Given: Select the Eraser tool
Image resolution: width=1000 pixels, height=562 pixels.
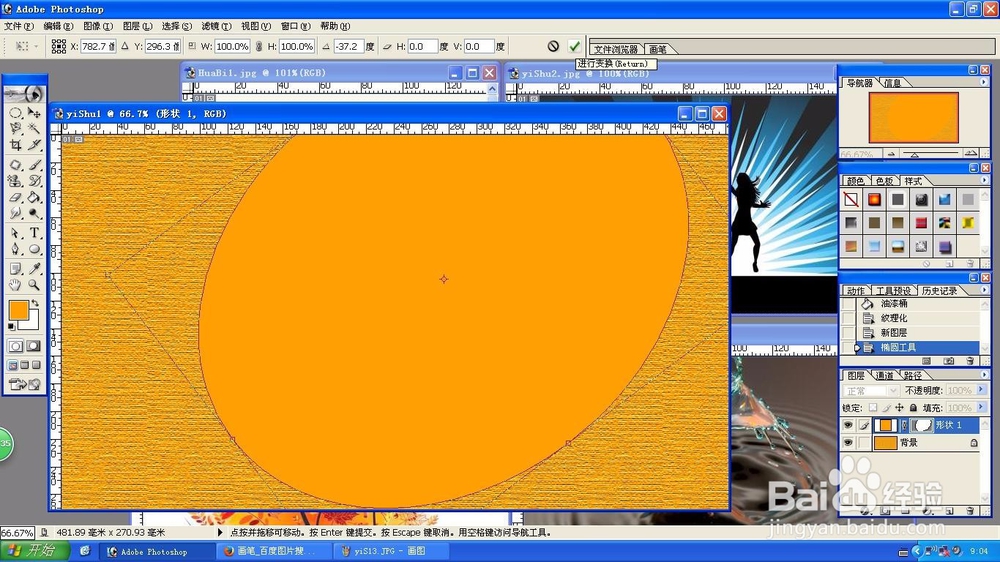Looking at the screenshot, I should [x=15, y=197].
